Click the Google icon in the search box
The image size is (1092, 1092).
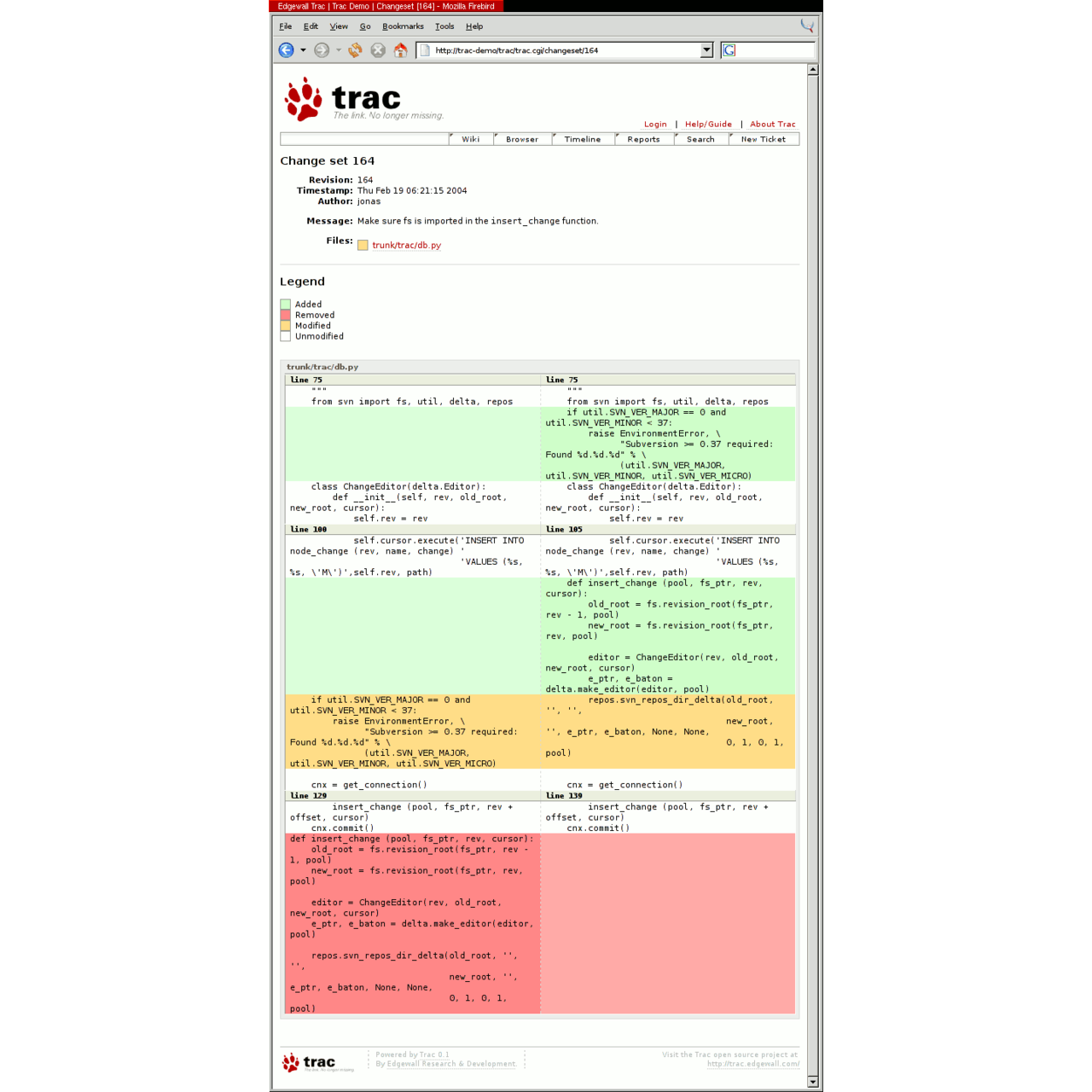728,50
